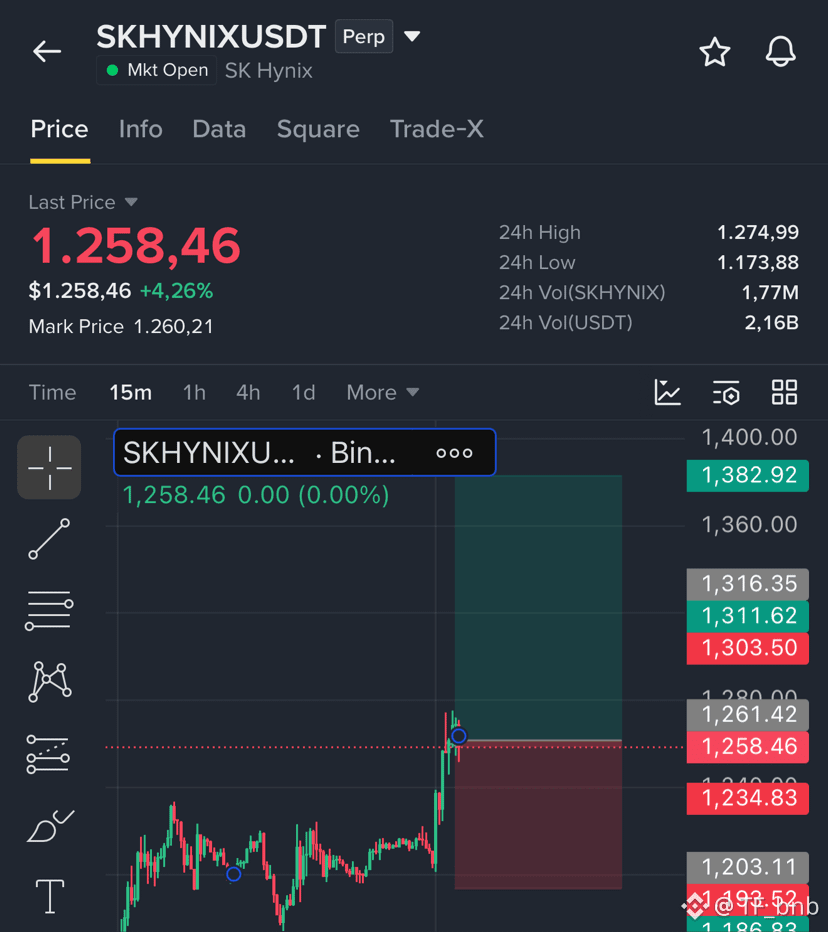828x932 pixels.
Task: Open chart settings icon
Action: (x=726, y=392)
